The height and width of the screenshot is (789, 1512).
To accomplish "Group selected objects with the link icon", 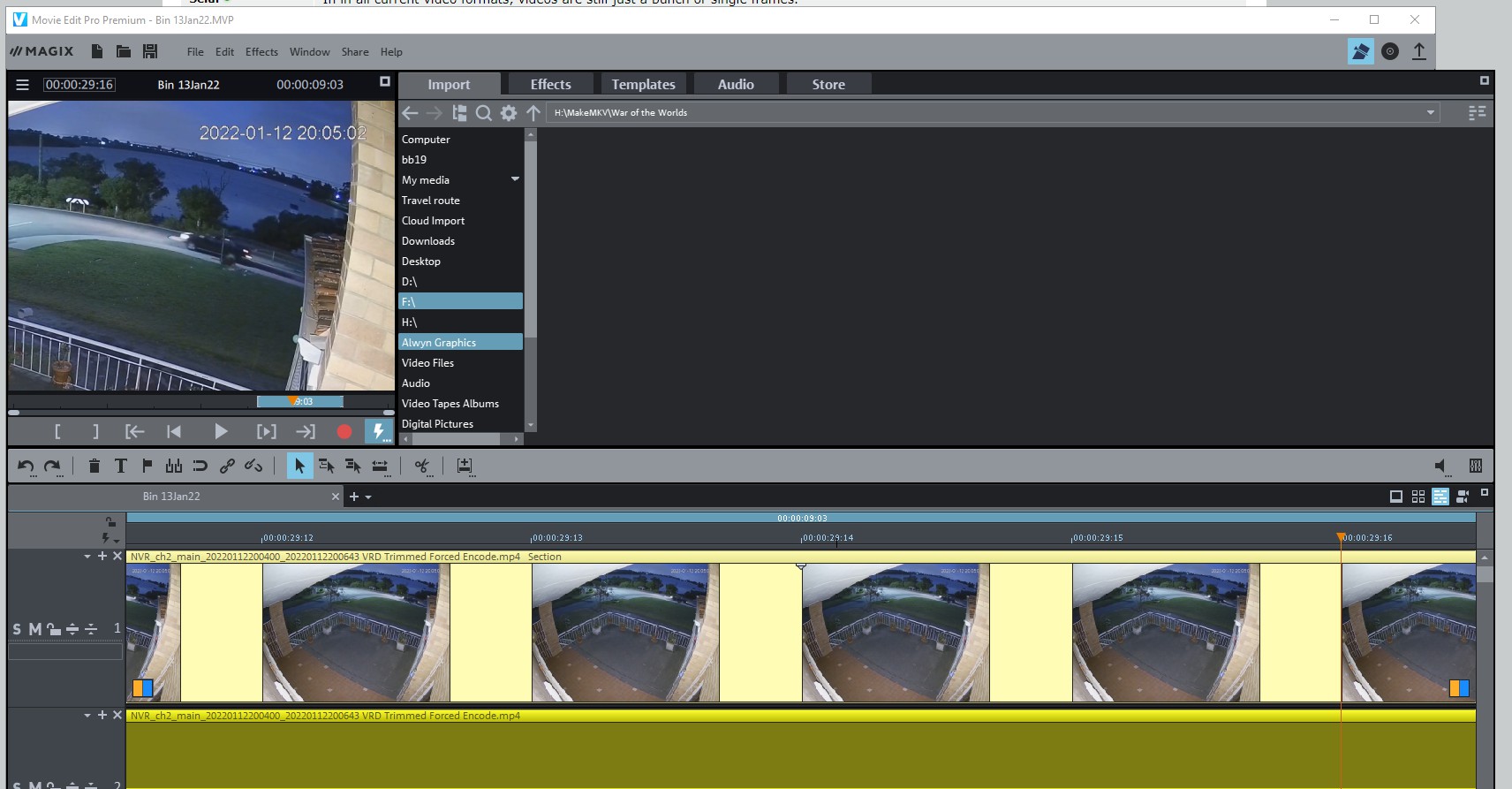I will point(227,466).
